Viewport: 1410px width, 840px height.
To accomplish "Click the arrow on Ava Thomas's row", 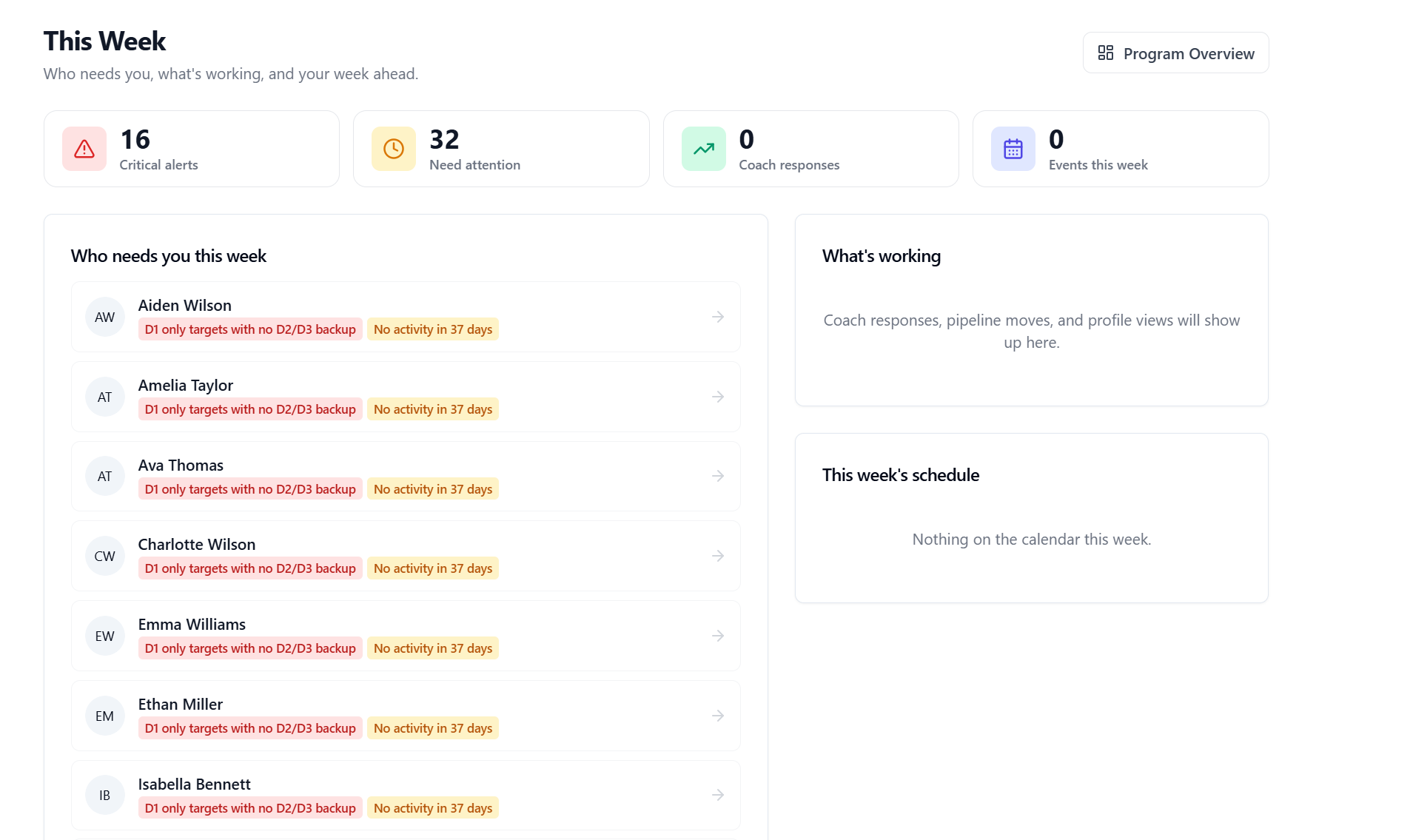I will click(x=718, y=476).
